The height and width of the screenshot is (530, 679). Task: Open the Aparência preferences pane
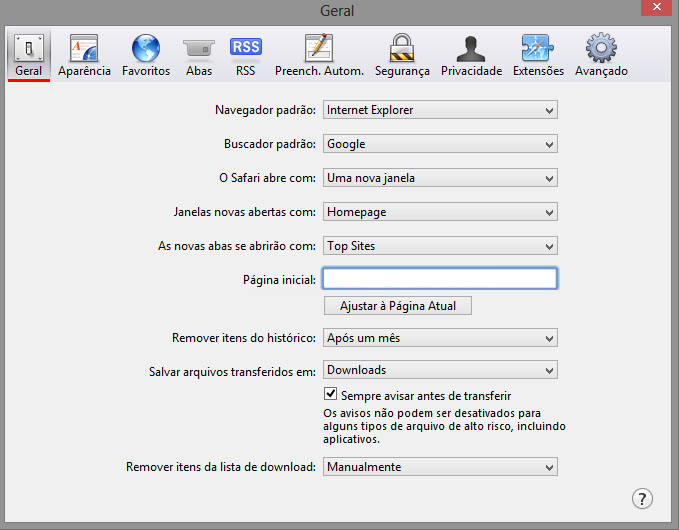coord(84,55)
